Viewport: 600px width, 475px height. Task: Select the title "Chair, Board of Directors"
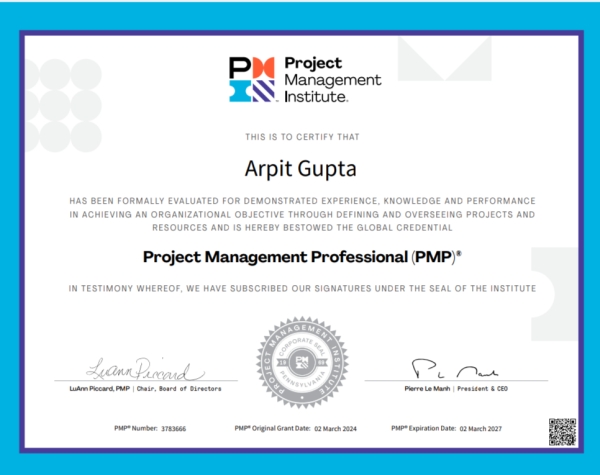point(179,389)
